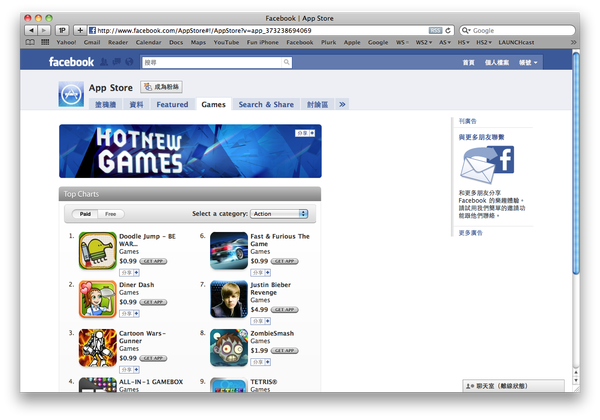The image size is (600, 420).
Task: Get the Diner Dash app
Action: point(153,302)
